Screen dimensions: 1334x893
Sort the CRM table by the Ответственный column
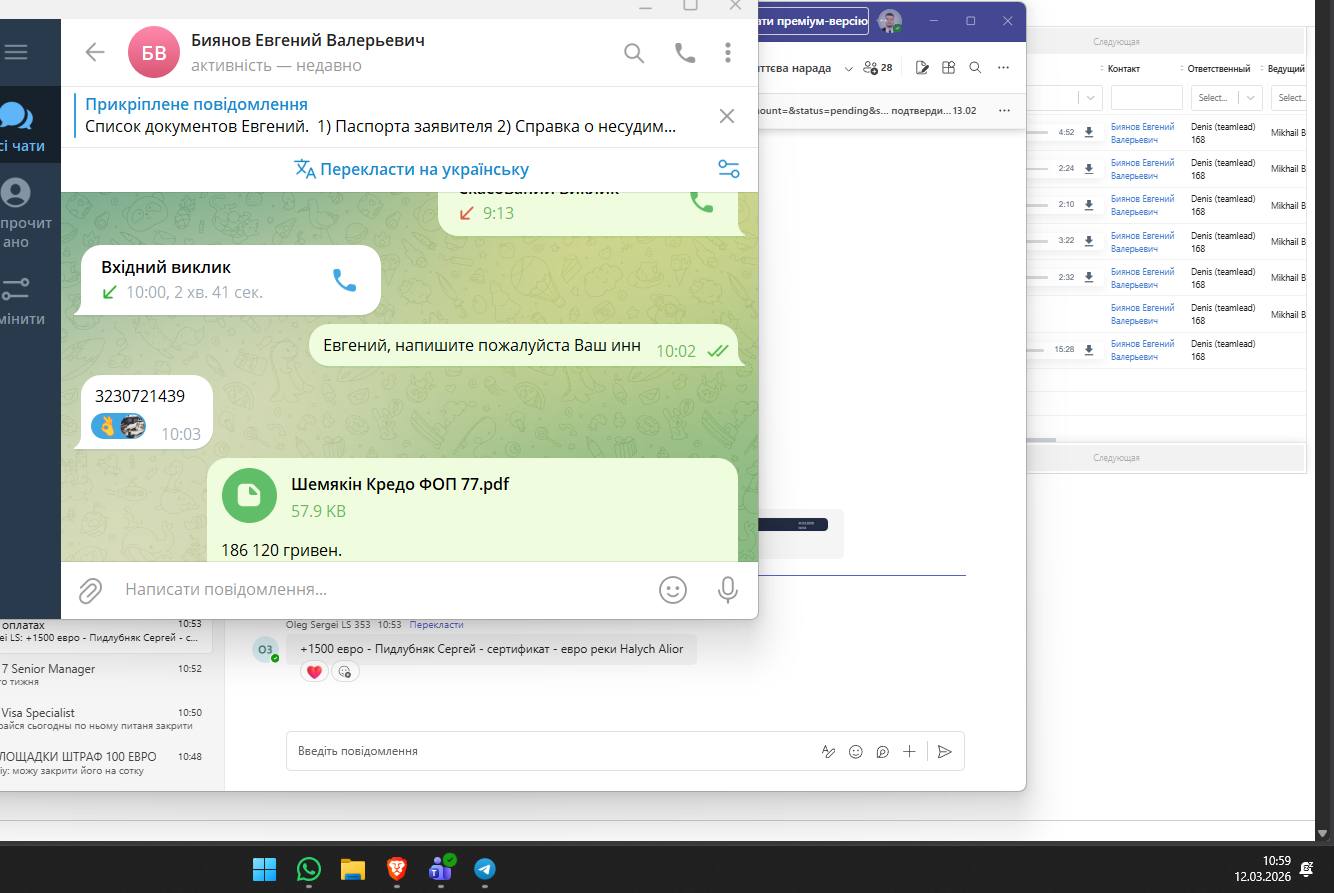point(1218,69)
